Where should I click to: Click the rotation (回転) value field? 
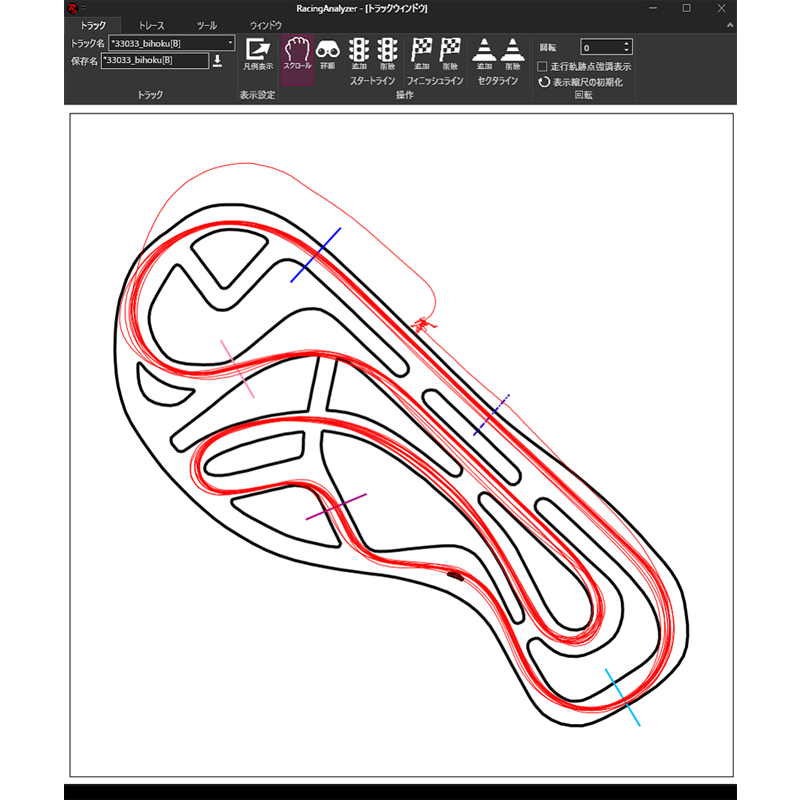click(600, 47)
